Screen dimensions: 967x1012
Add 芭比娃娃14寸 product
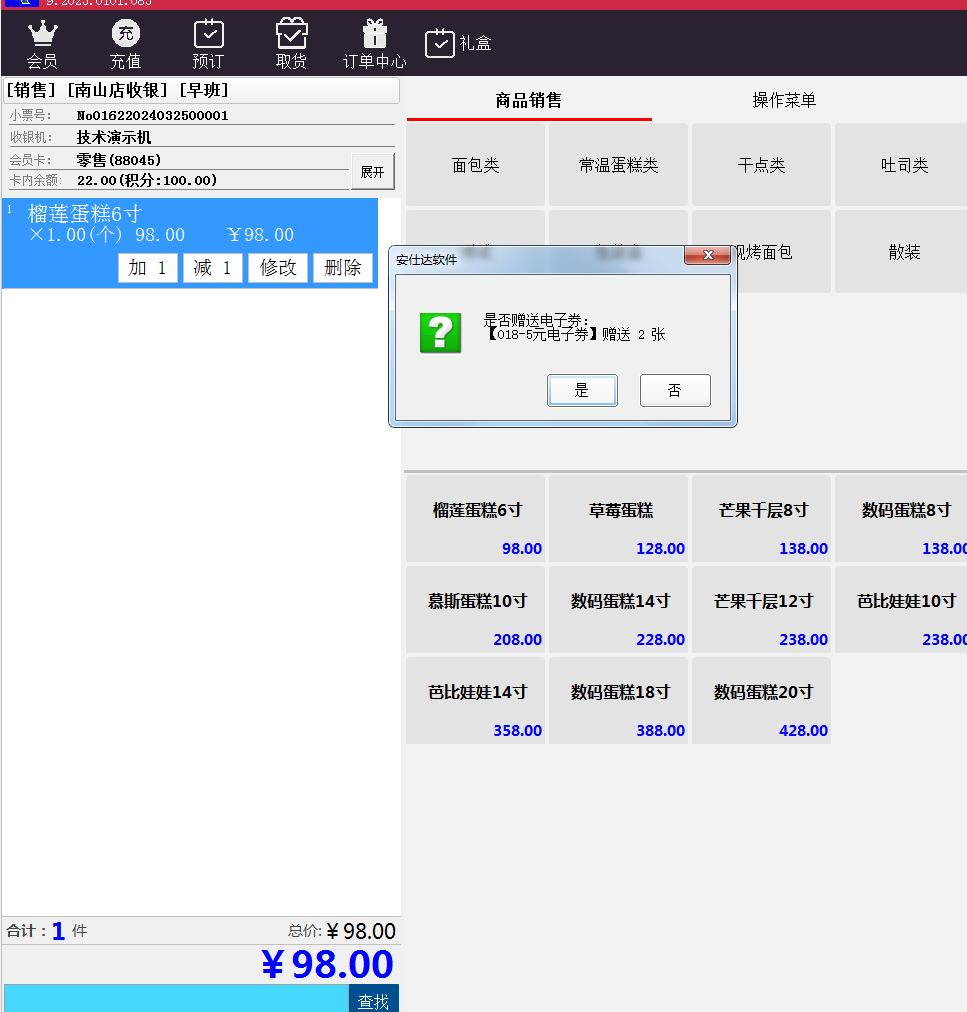click(476, 701)
